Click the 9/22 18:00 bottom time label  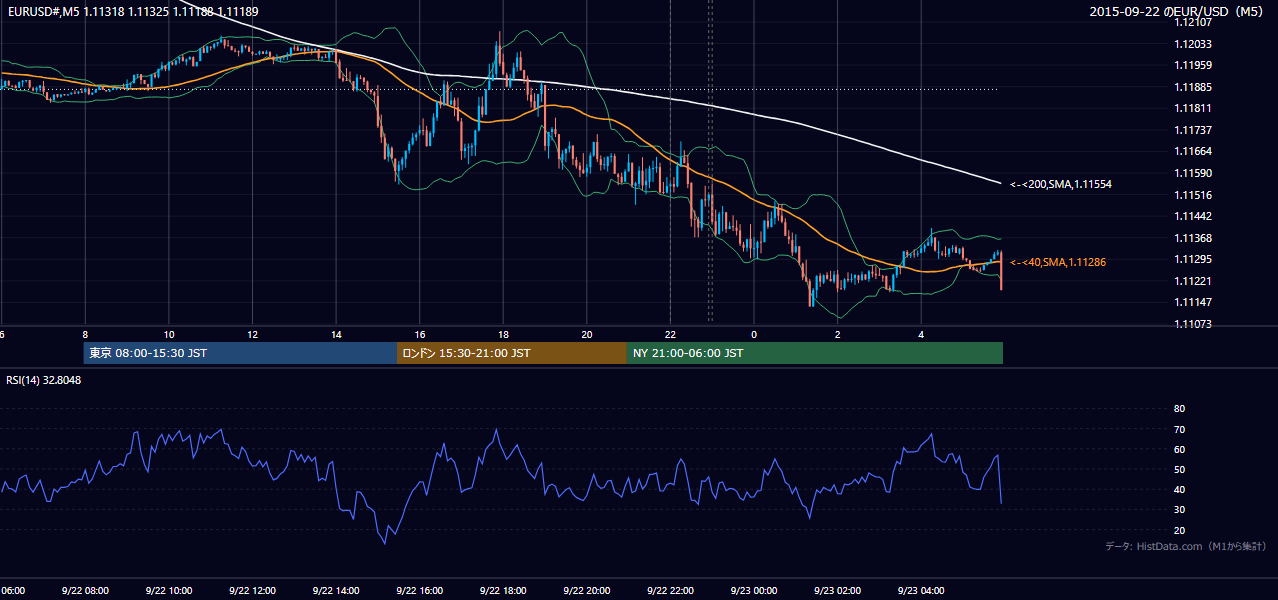point(503,591)
